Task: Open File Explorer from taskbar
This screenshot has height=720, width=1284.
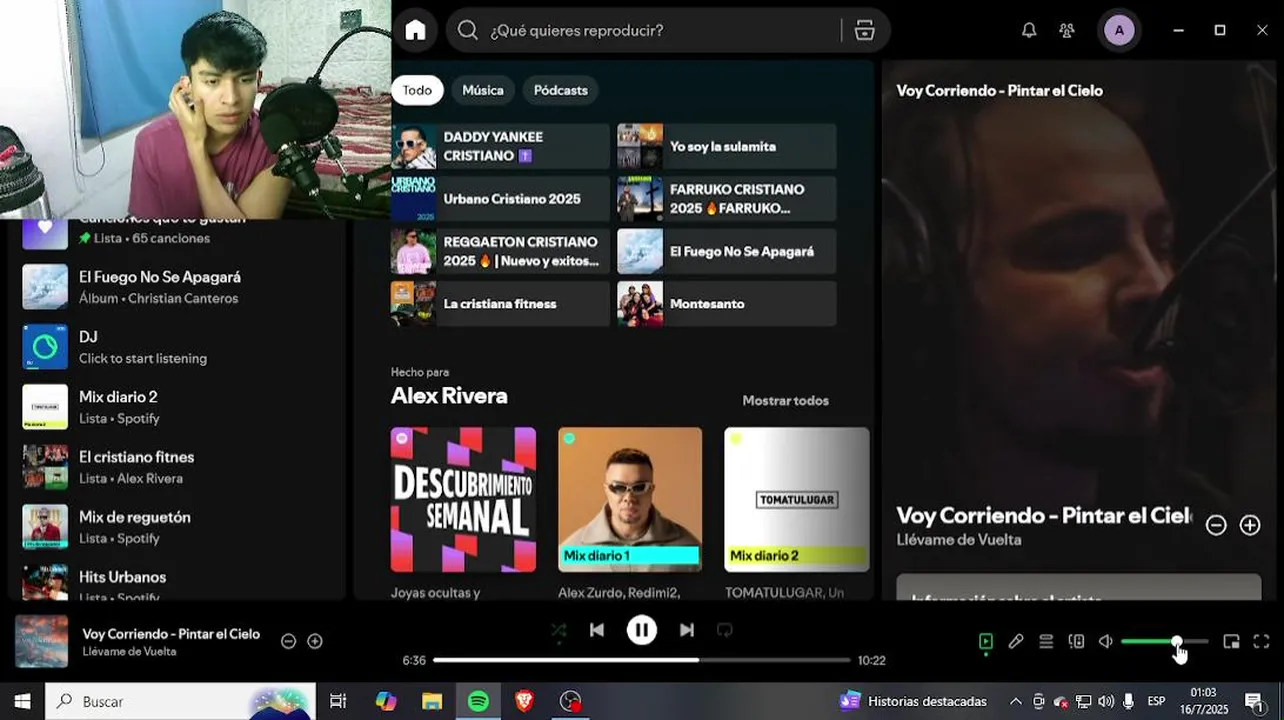Action: [432, 701]
